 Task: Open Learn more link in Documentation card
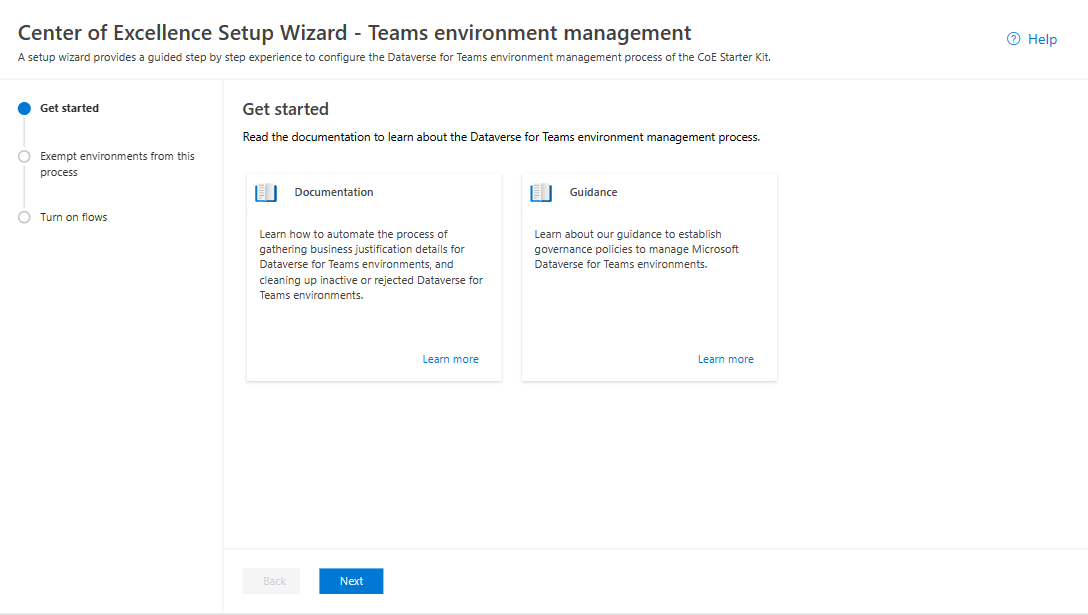click(x=450, y=359)
